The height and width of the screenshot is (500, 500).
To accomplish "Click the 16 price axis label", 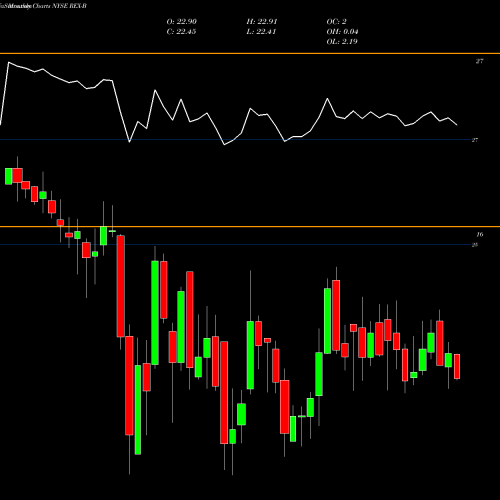I will click(x=479, y=235).
